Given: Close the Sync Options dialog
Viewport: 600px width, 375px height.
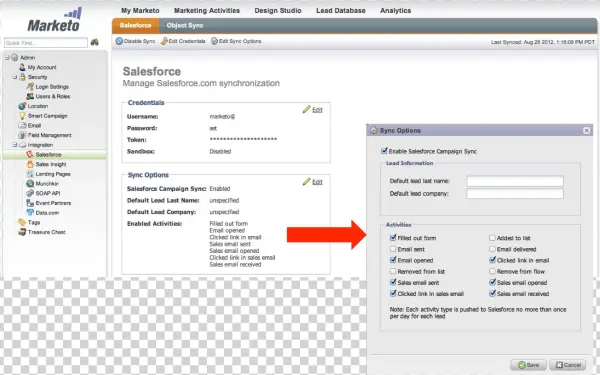Looking at the screenshot, I should click(x=586, y=130).
